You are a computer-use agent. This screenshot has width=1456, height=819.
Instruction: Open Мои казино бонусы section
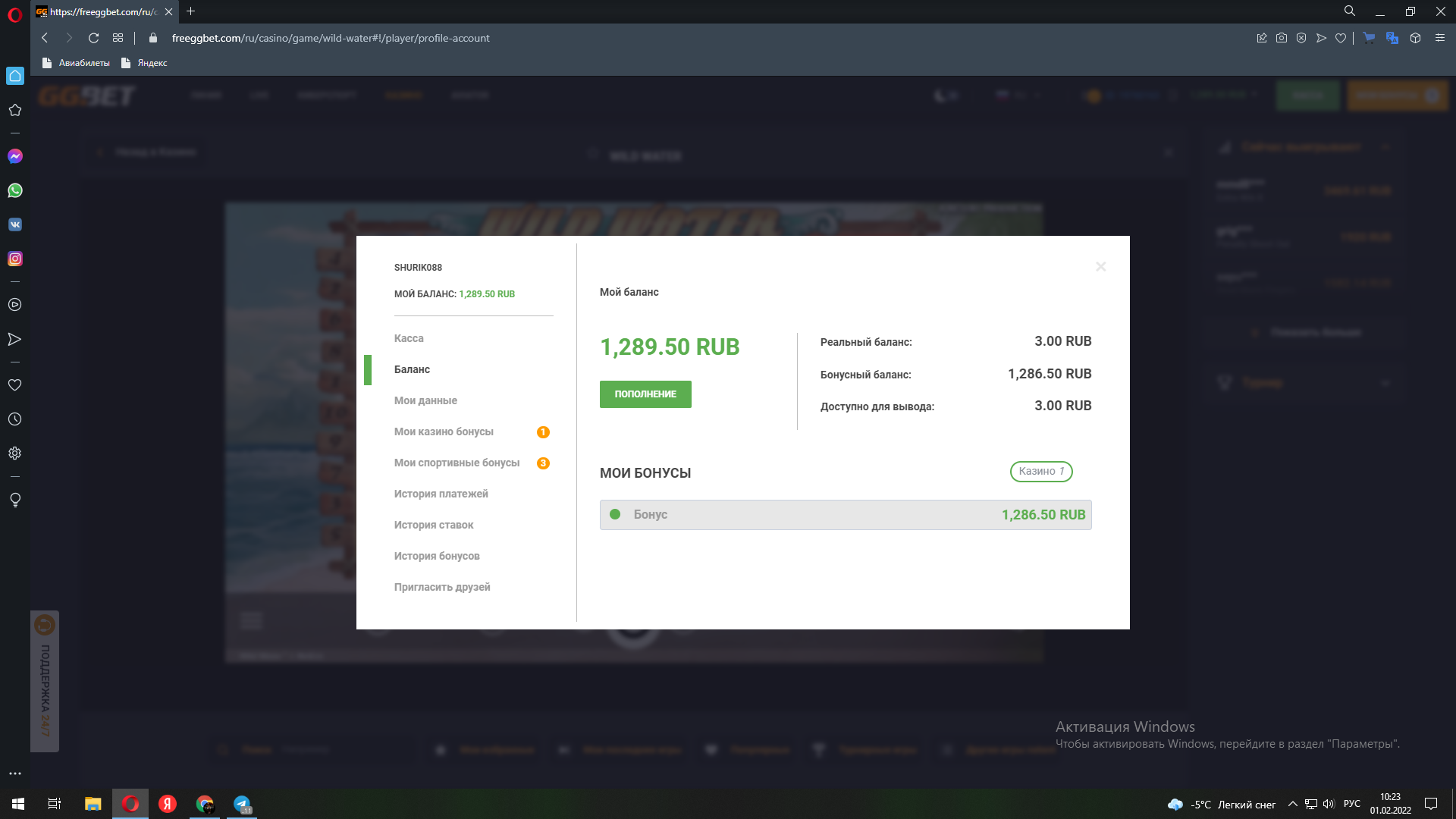pyautogui.click(x=444, y=431)
